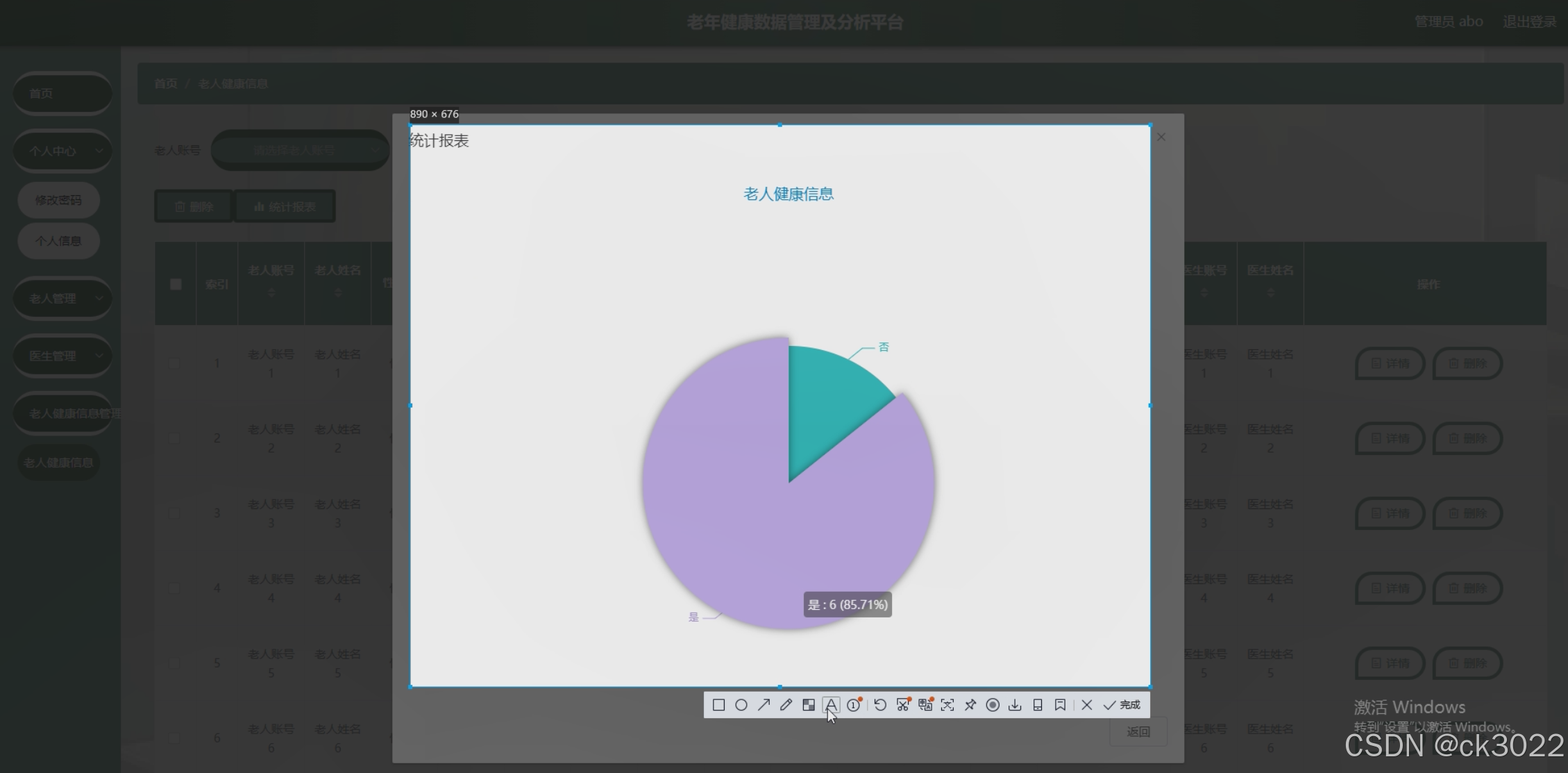1568x773 pixels.
Task: Toggle the table header select-all checkbox
Action: tap(176, 284)
